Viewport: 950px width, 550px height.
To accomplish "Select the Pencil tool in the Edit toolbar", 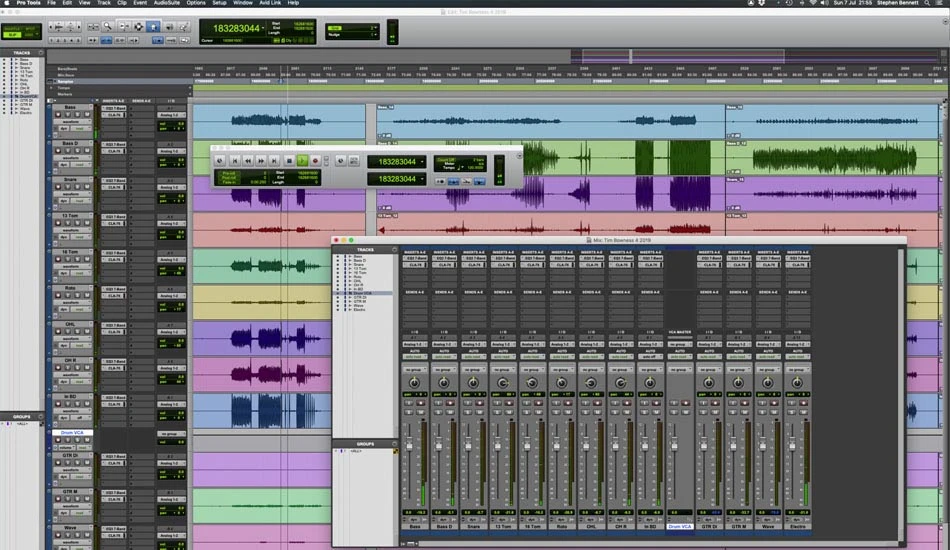I will click(183, 26).
